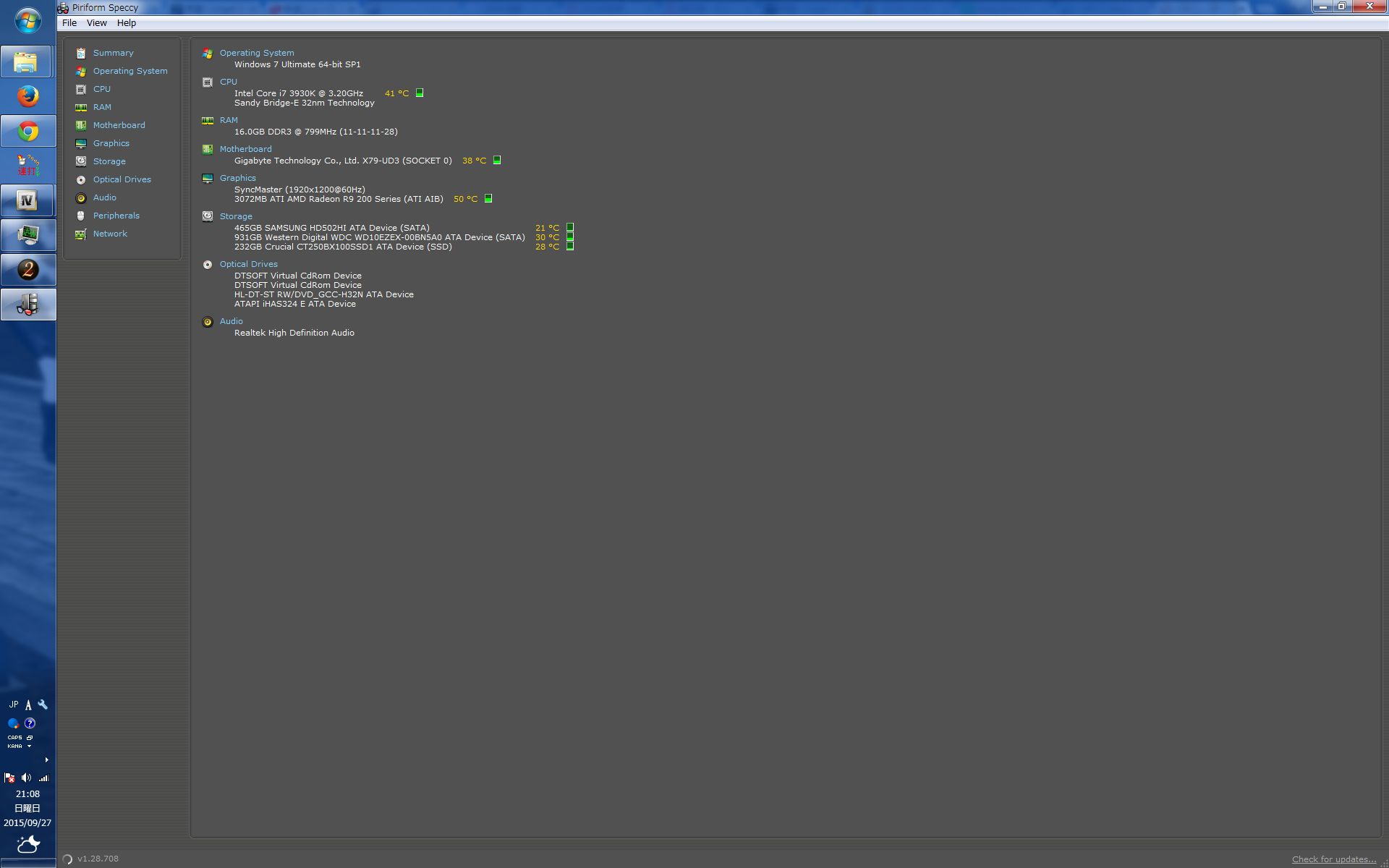Click the disk icon beside main panel Storage heading
The image size is (1389, 868).
(208, 216)
